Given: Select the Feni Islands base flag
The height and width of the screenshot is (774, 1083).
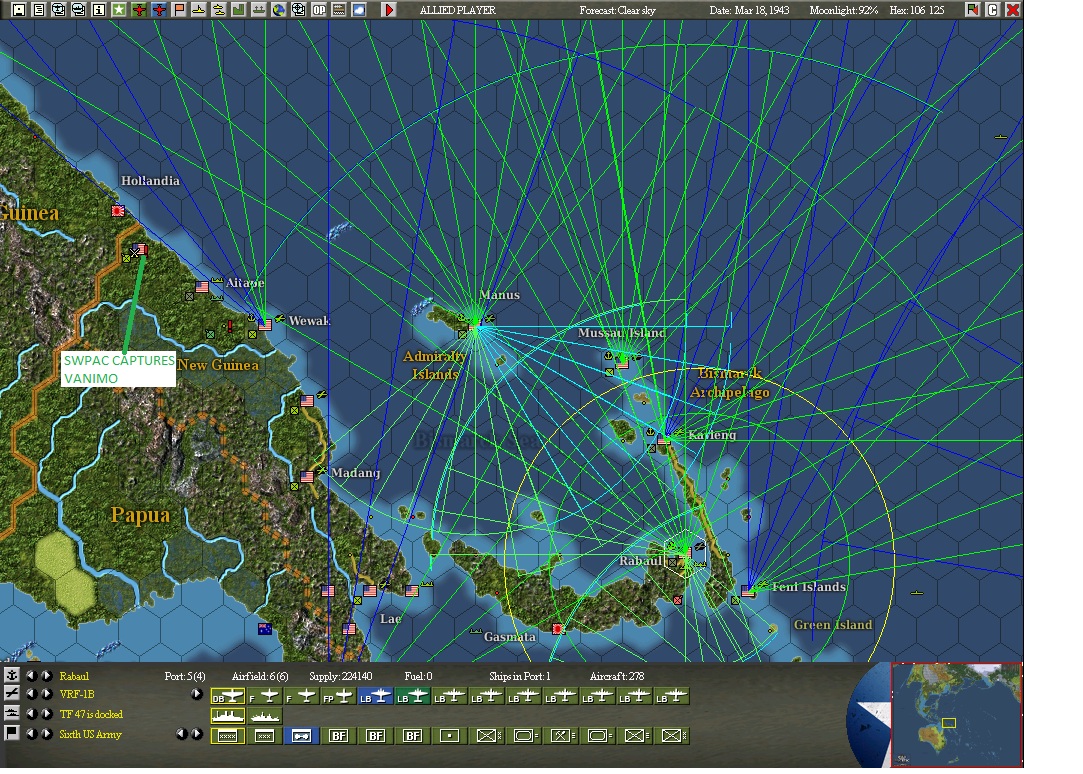Looking at the screenshot, I should tap(748, 591).
